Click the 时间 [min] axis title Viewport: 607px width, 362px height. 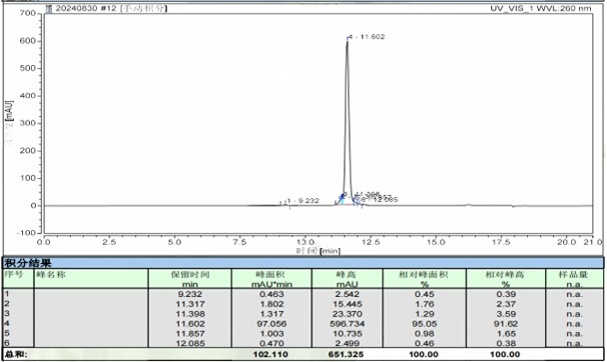pos(318,251)
